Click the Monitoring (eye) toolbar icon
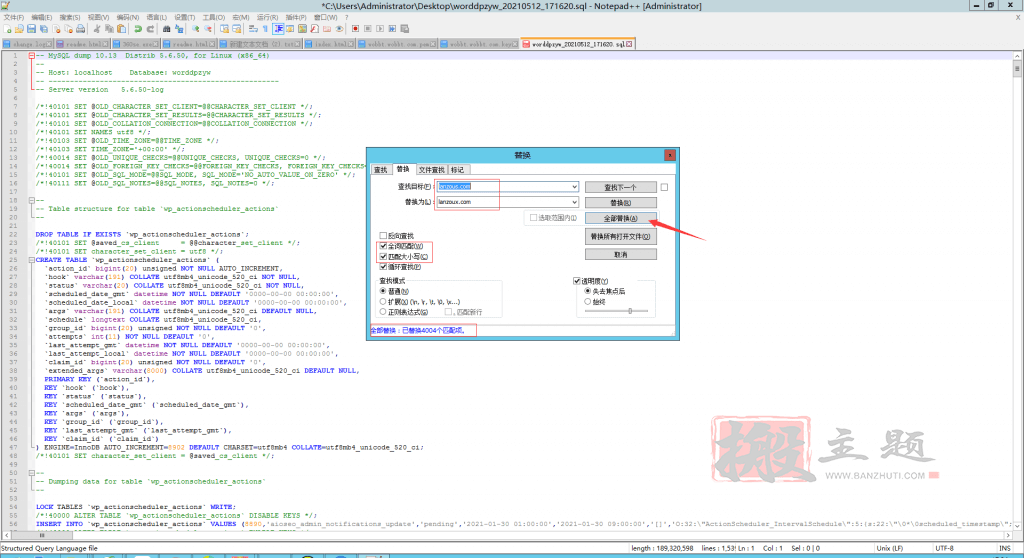 pyautogui.click(x=339, y=29)
